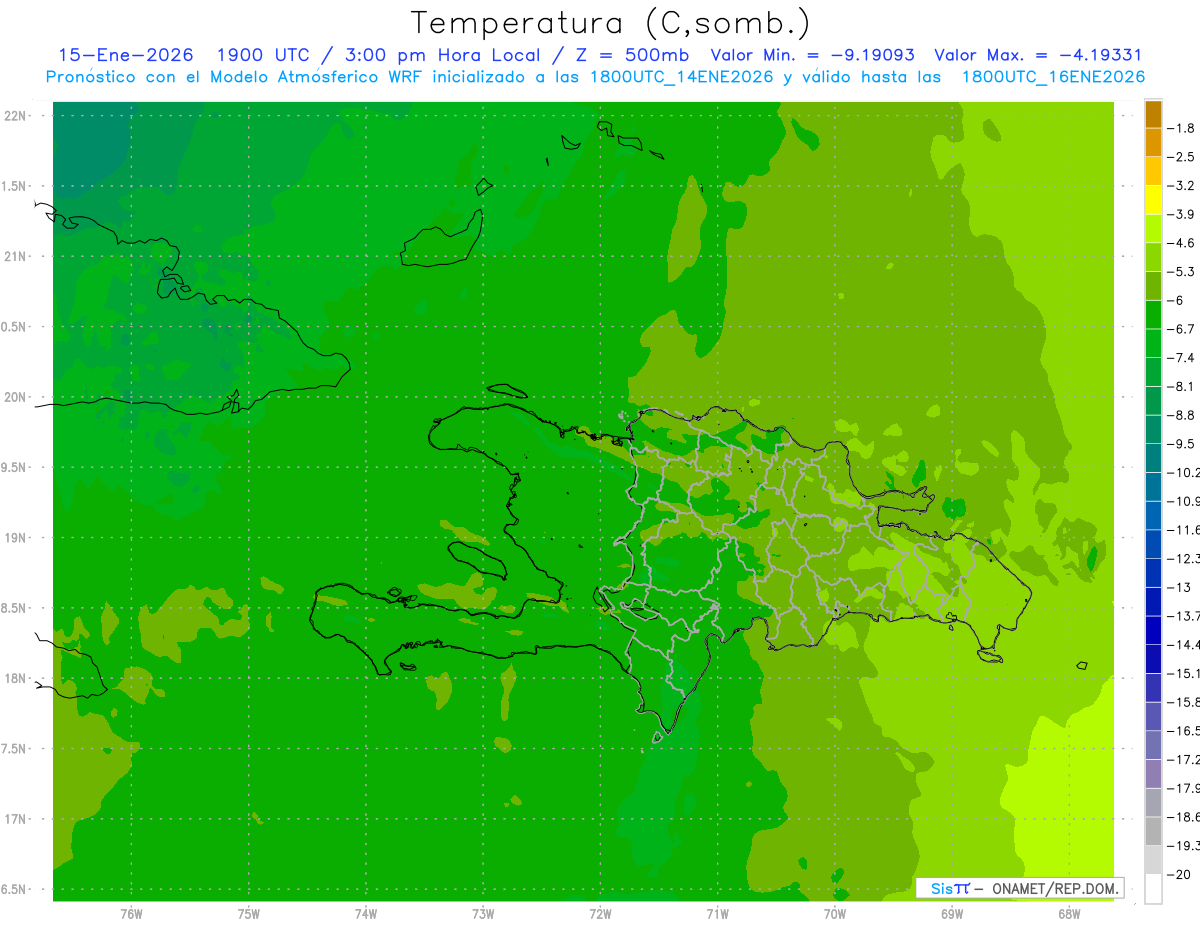Click the '1900 UTC' time text

click(264, 55)
